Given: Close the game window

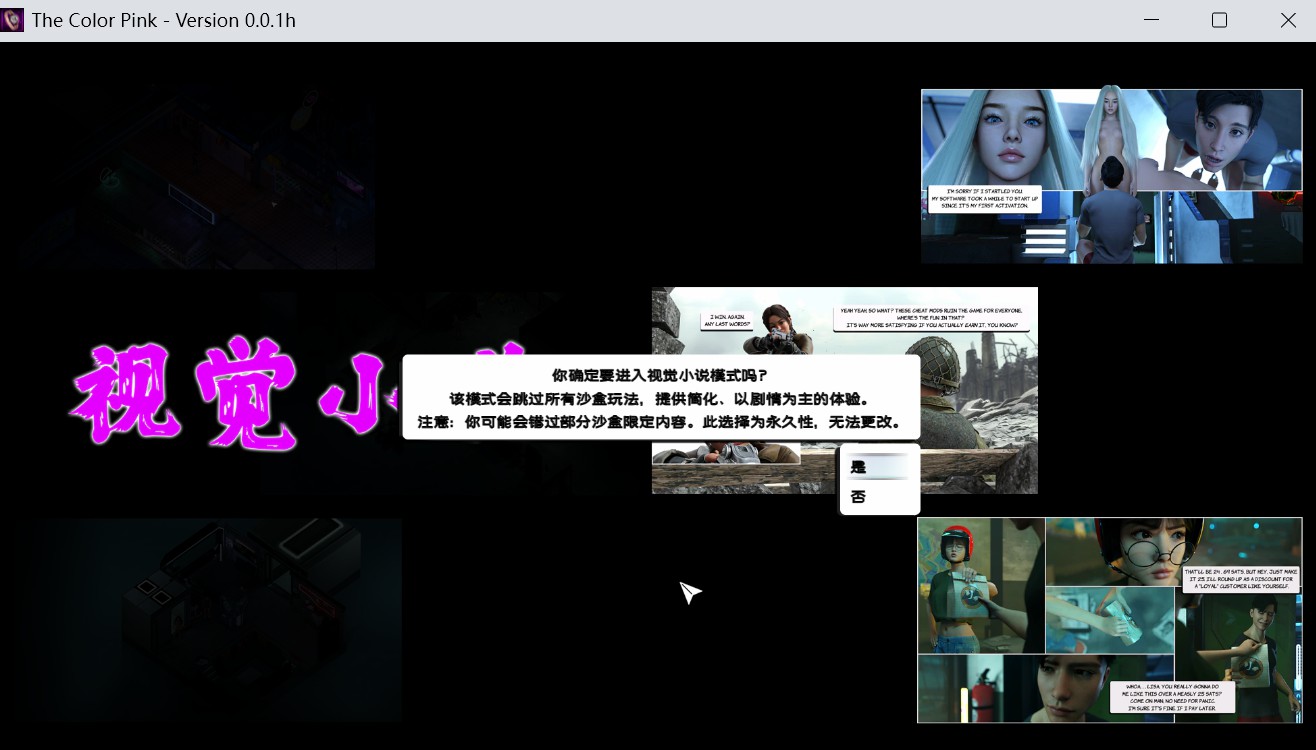Looking at the screenshot, I should pyautogui.click(x=1288, y=20).
